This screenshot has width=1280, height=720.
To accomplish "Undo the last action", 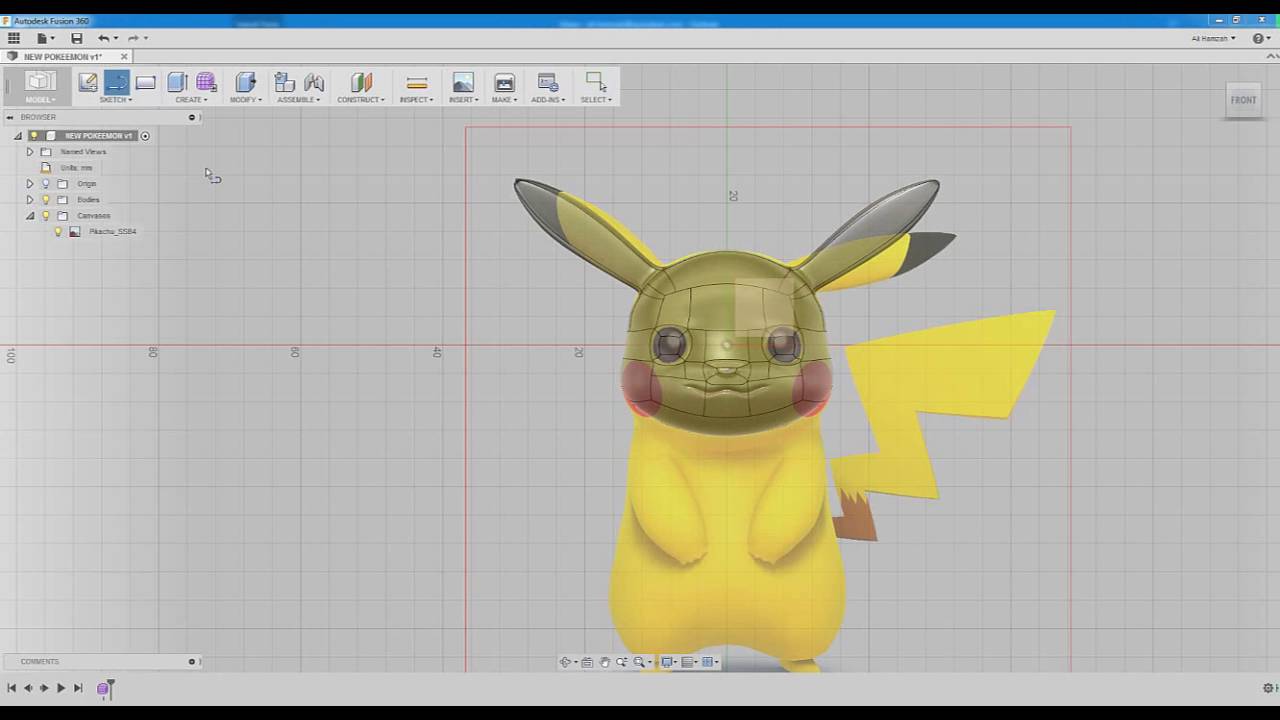I will pos(103,38).
